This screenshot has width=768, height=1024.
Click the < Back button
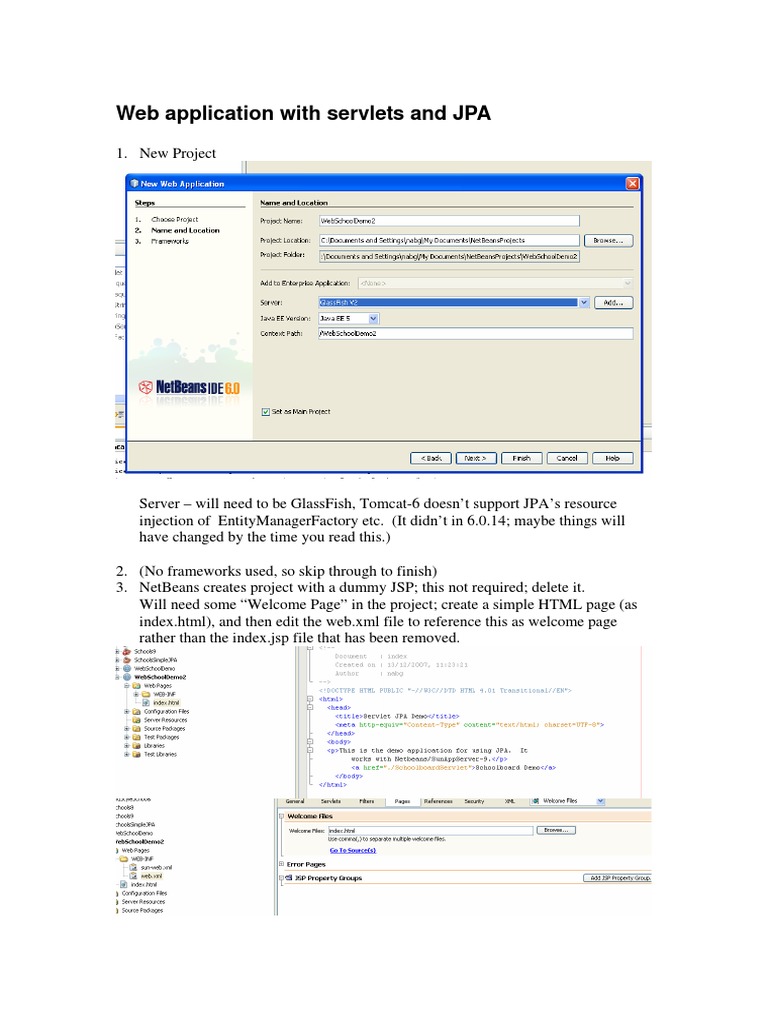tap(430, 458)
